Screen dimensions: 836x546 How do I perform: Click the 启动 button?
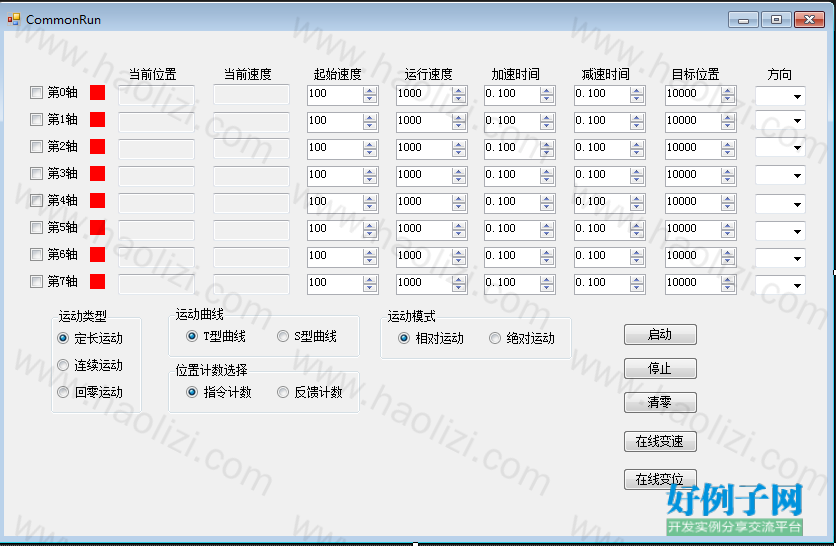[x=660, y=335]
